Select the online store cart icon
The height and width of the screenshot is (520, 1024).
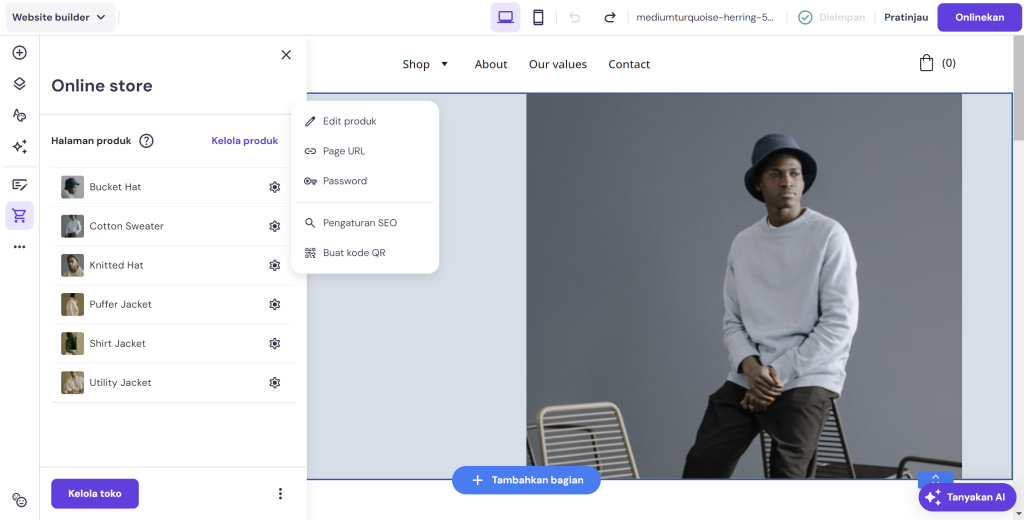click(20, 216)
